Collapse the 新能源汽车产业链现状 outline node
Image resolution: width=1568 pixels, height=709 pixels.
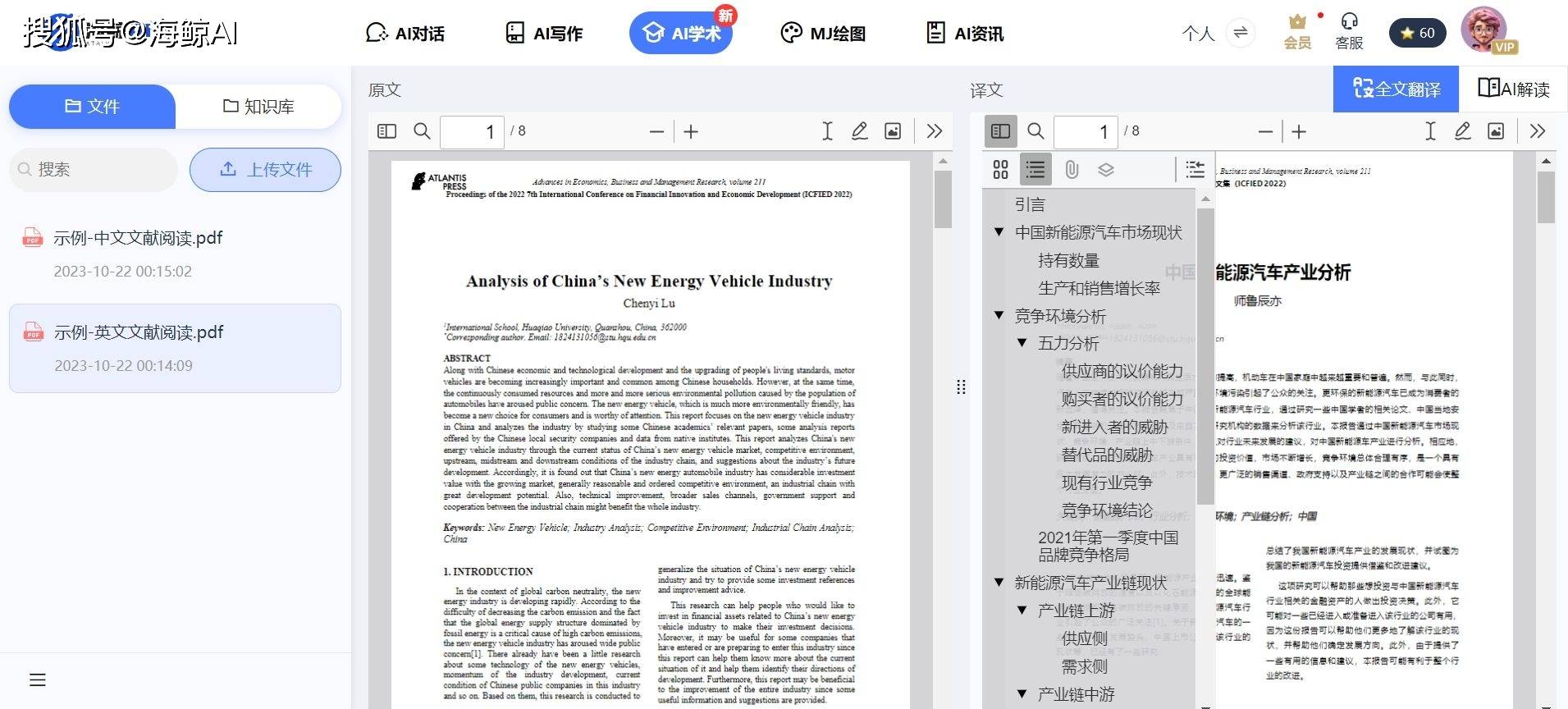pyautogui.click(x=999, y=583)
